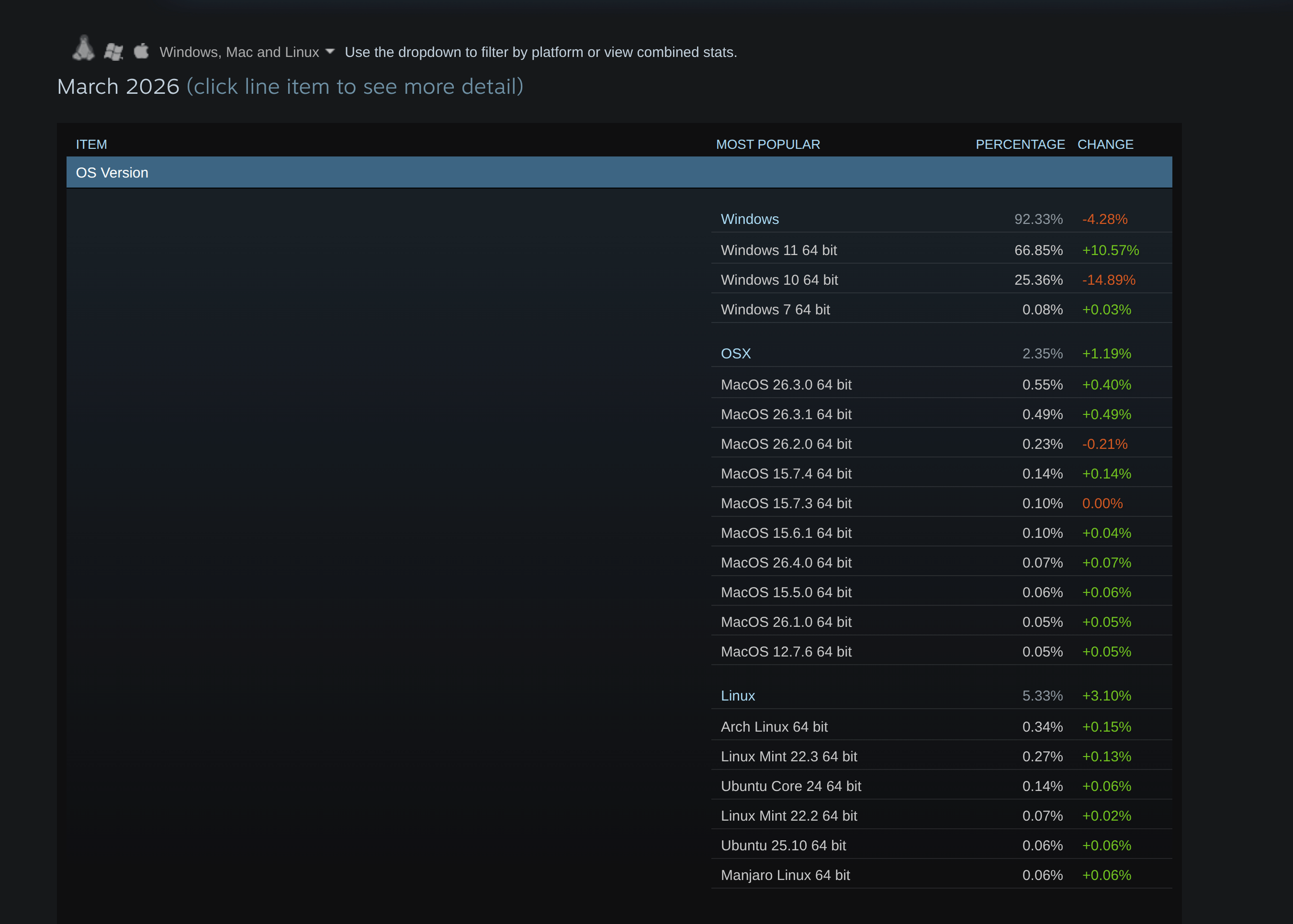Click the platform dropdown arrow
The width and height of the screenshot is (1293, 924).
(329, 52)
